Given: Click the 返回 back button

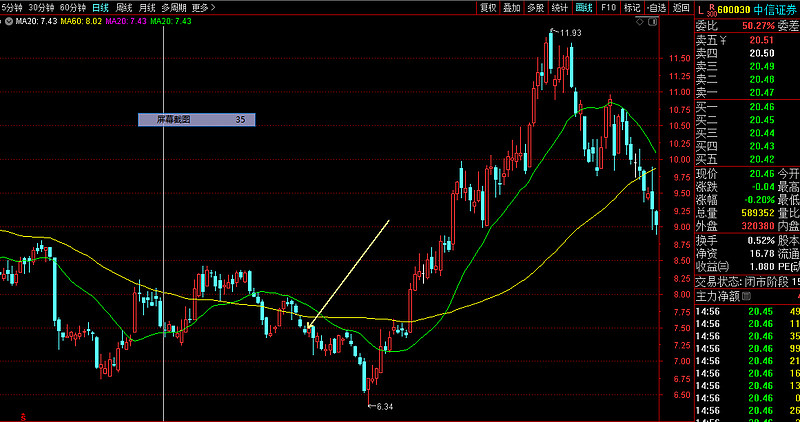Looking at the screenshot, I should [x=681, y=8].
